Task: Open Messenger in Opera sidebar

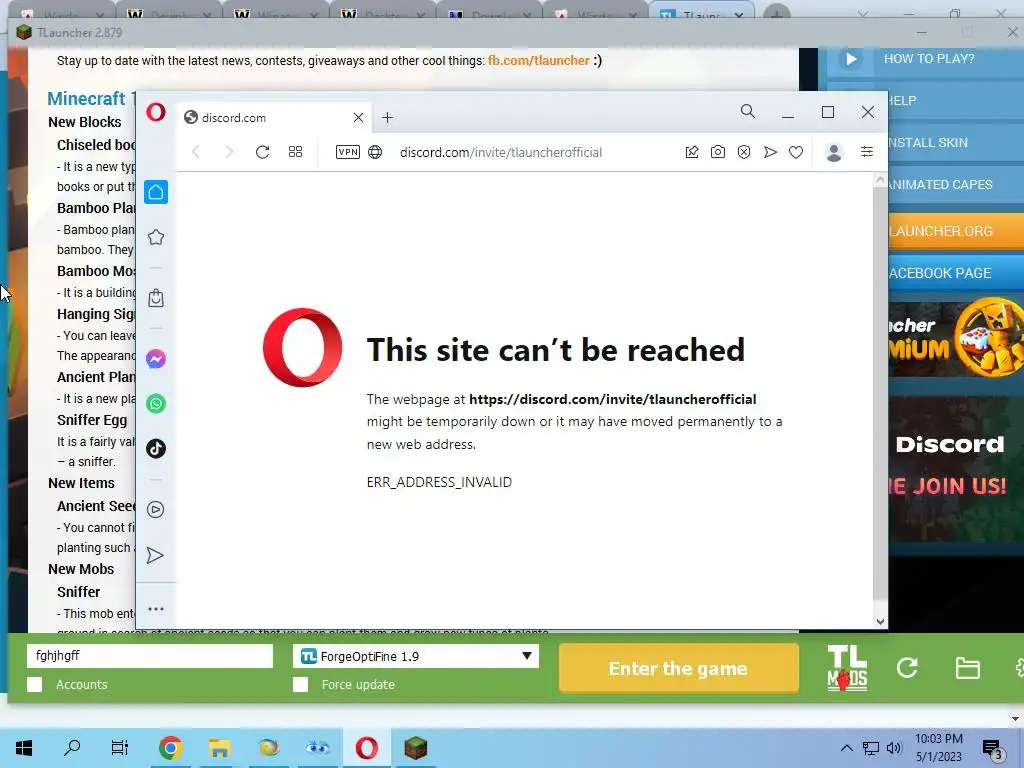Action: [155, 359]
